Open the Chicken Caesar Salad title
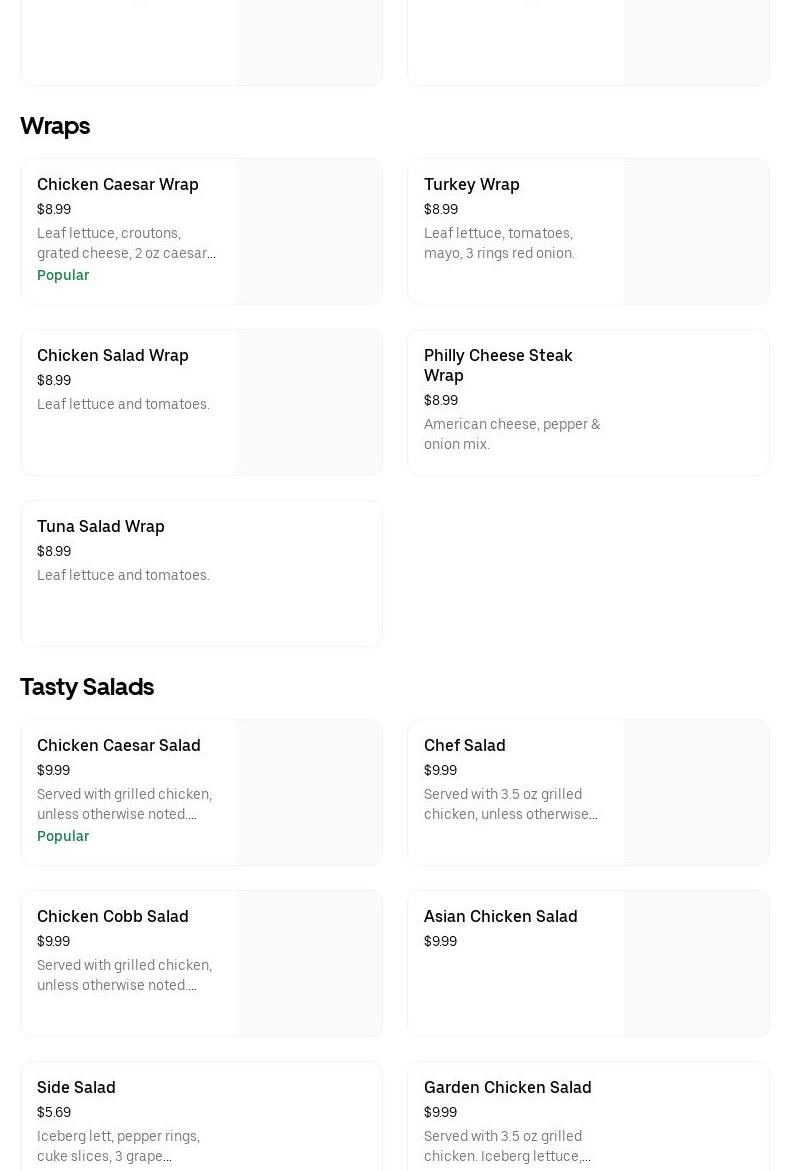This screenshot has width=804, height=1171. (x=119, y=746)
